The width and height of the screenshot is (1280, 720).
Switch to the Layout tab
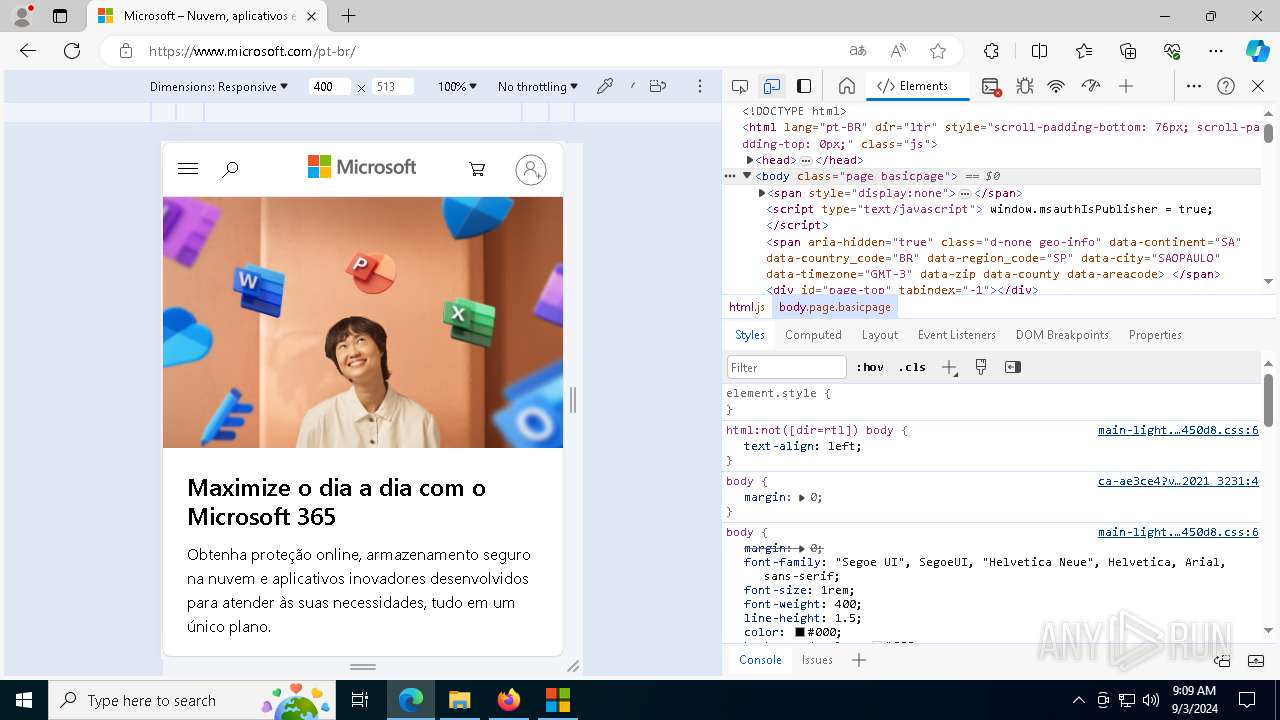point(880,335)
